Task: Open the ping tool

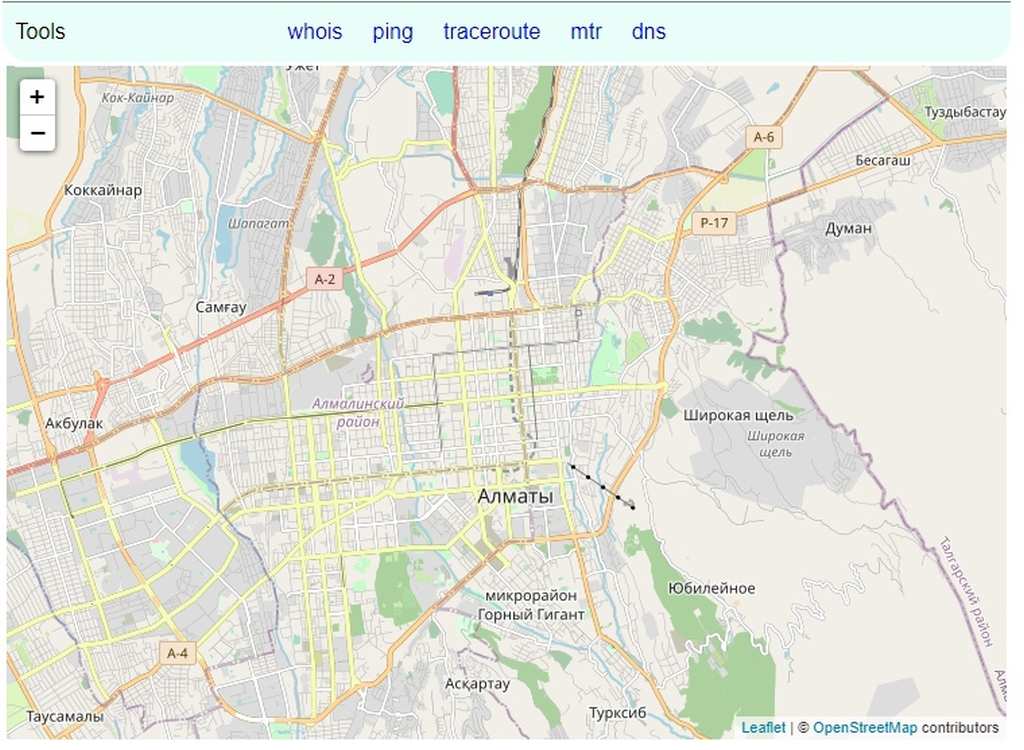Action: (392, 32)
